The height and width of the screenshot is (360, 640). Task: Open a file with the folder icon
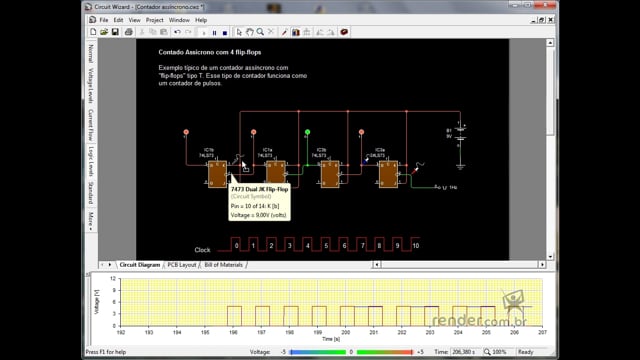tap(104, 32)
